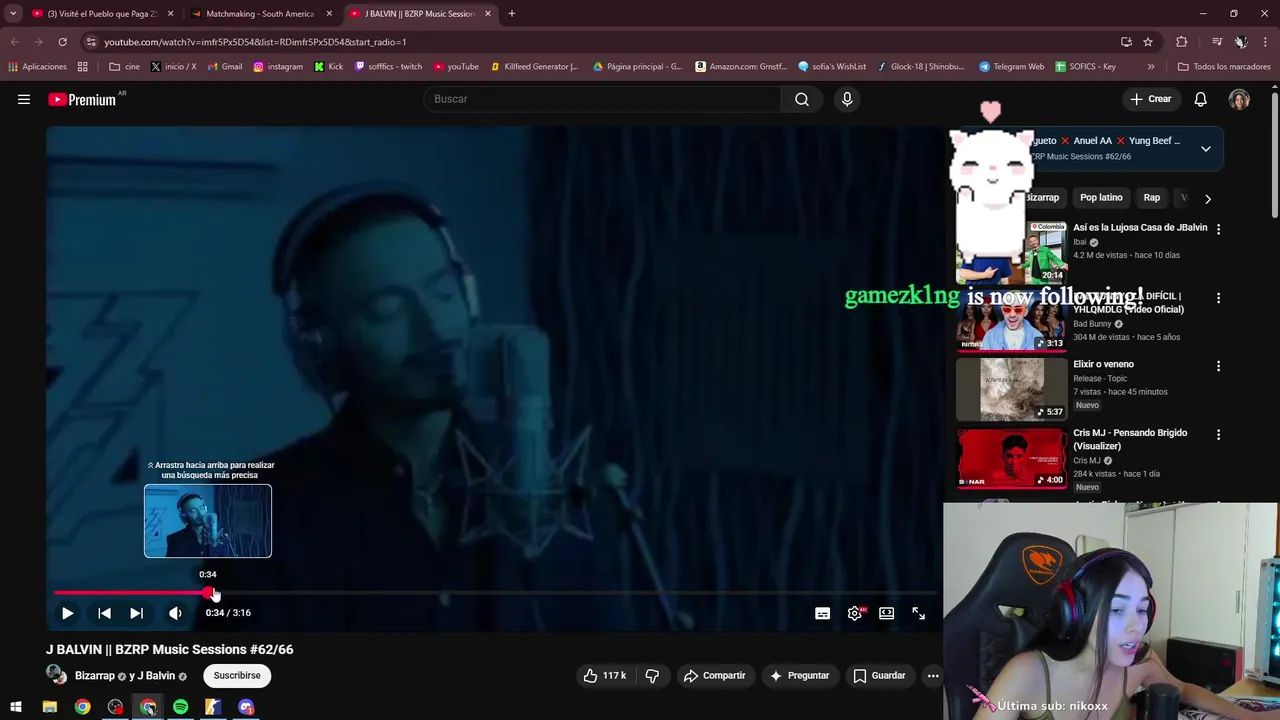Image resolution: width=1280 pixels, height=720 pixels.
Task: Open Spotify from taskbar
Action: pyautogui.click(x=180, y=707)
